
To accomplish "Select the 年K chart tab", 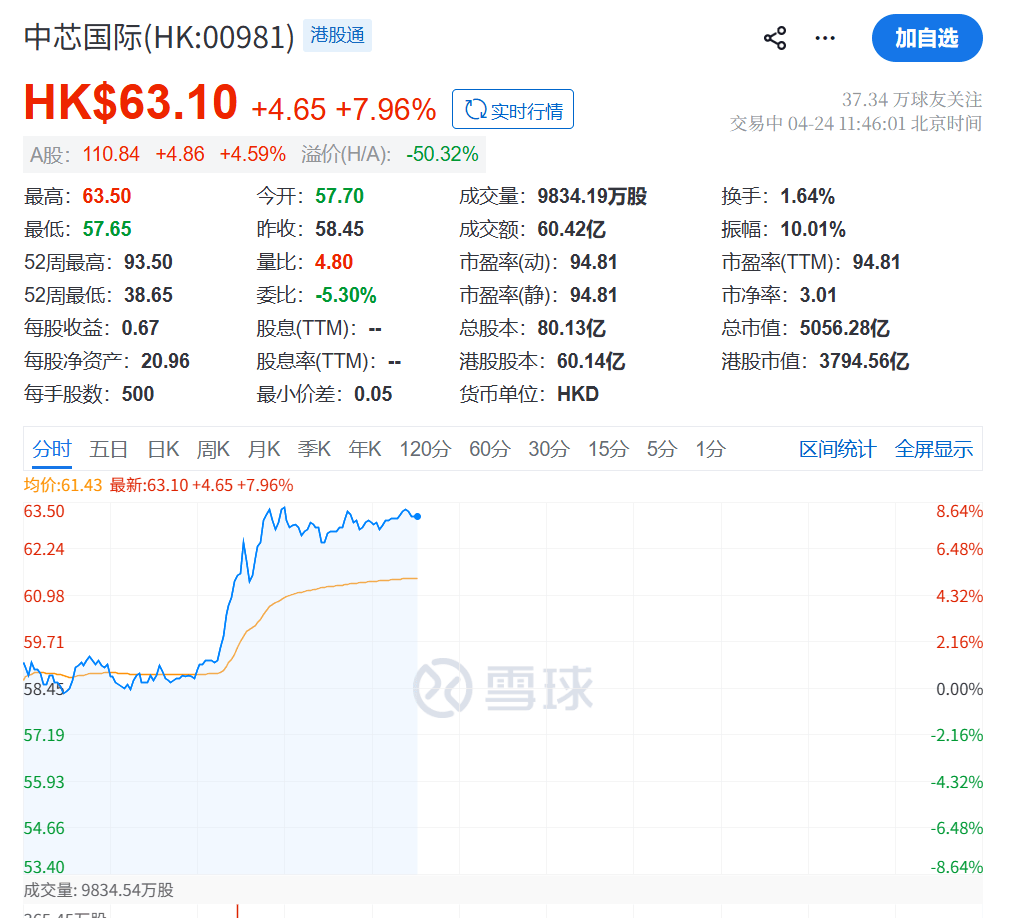I will [x=365, y=449].
